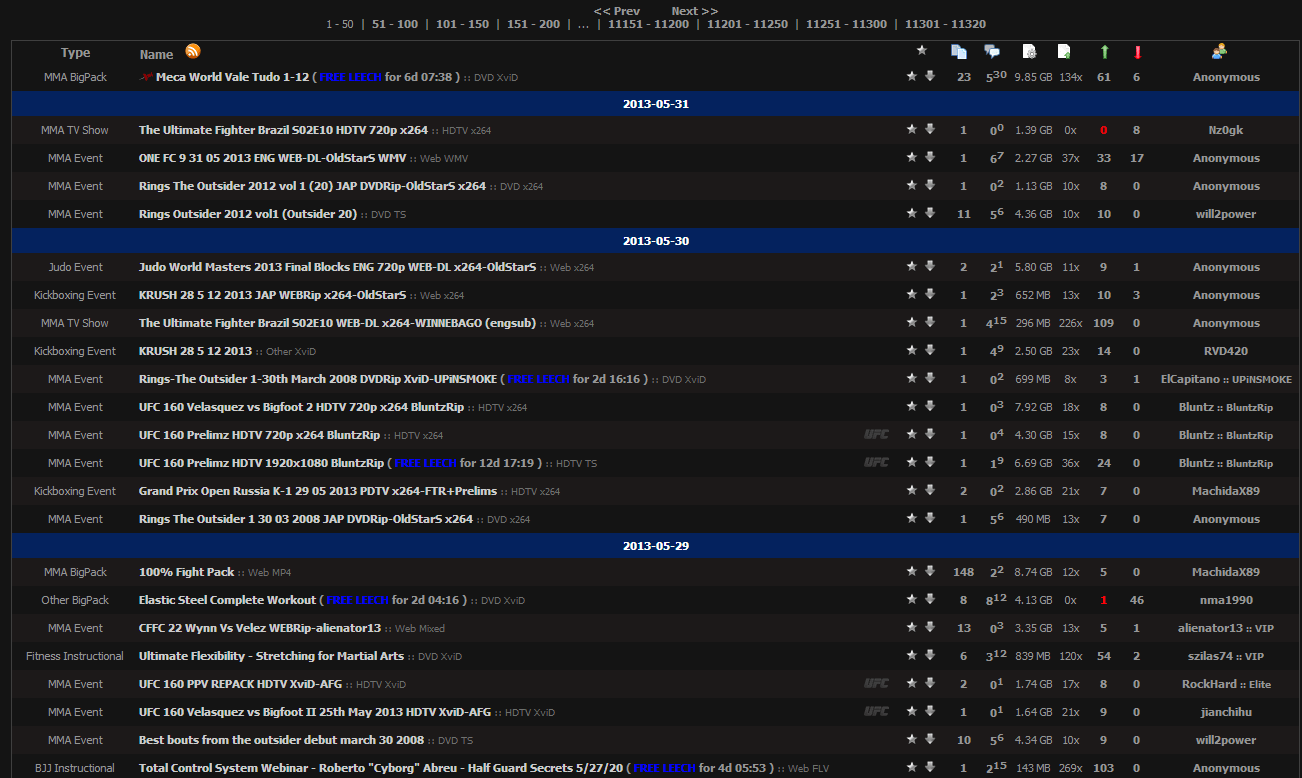Download arrow for 100% Fight Pack

tap(930, 571)
